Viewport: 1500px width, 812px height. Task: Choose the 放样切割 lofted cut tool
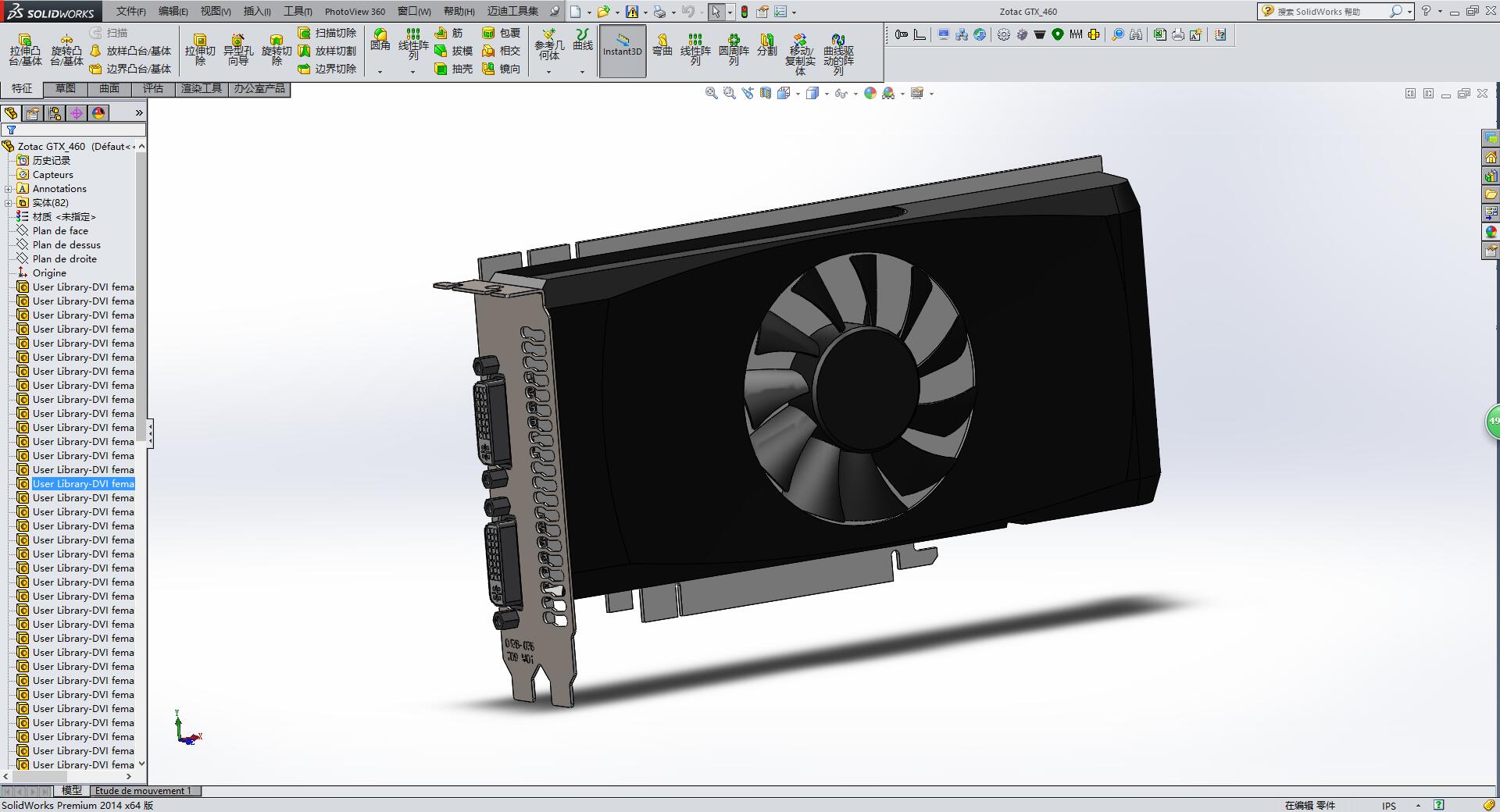(x=327, y=51)
